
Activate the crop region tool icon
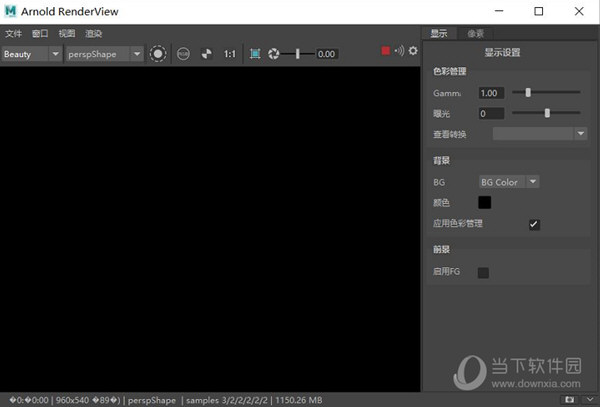click(x=255, y=54)
